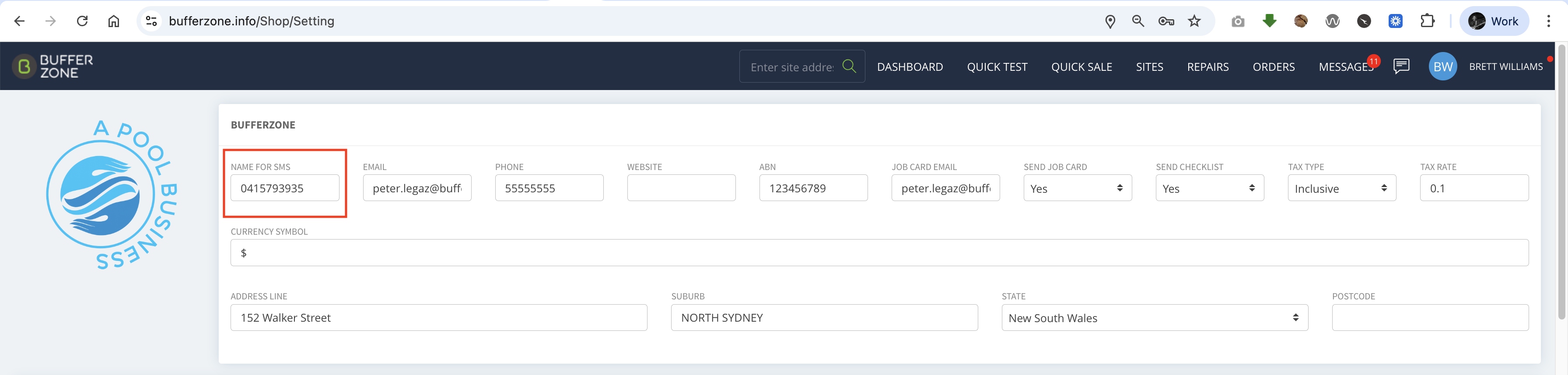Open Quick Sale from the navbar

click(x=1081, y=67)
